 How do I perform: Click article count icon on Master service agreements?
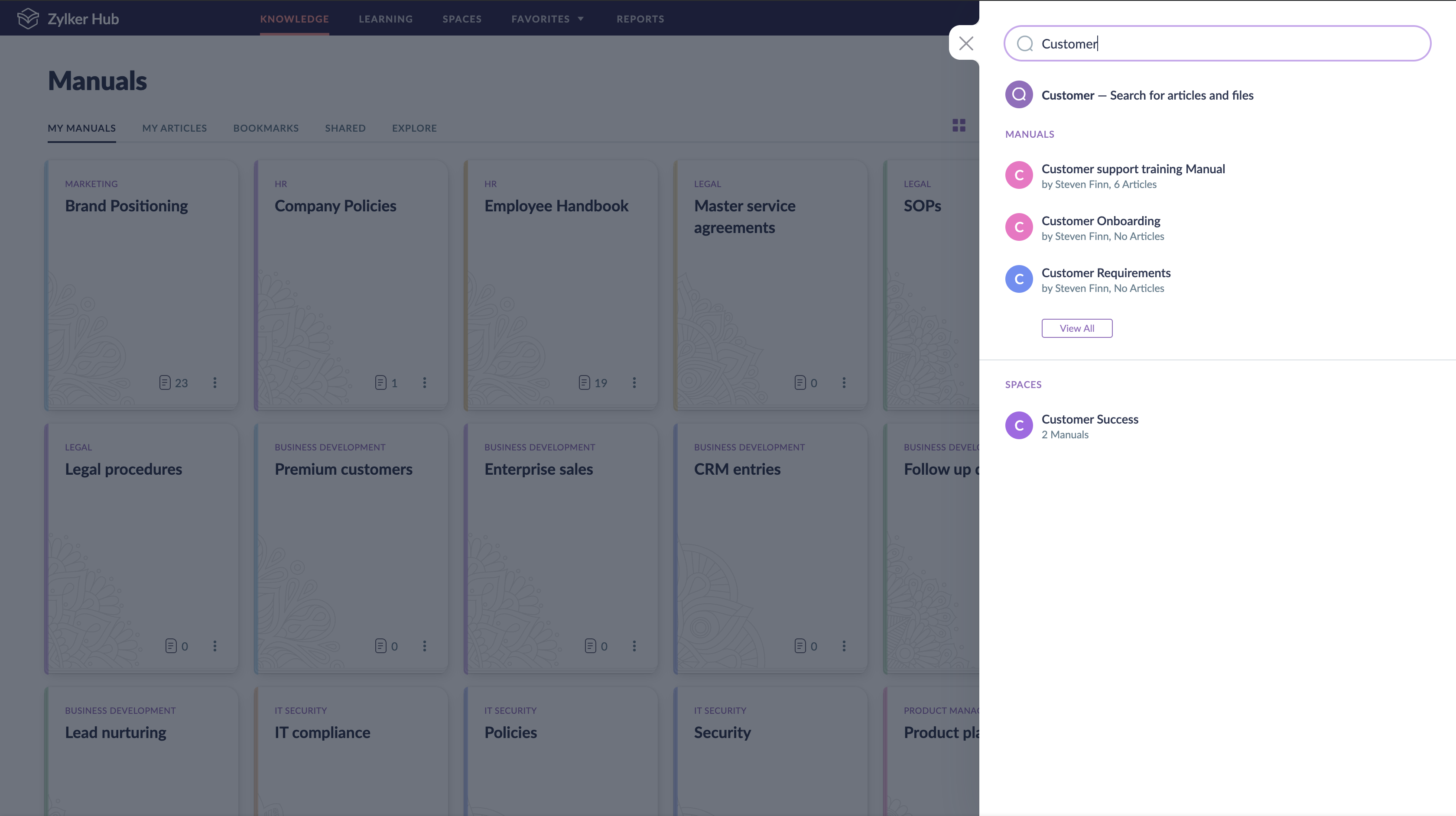tap(800, 382)
